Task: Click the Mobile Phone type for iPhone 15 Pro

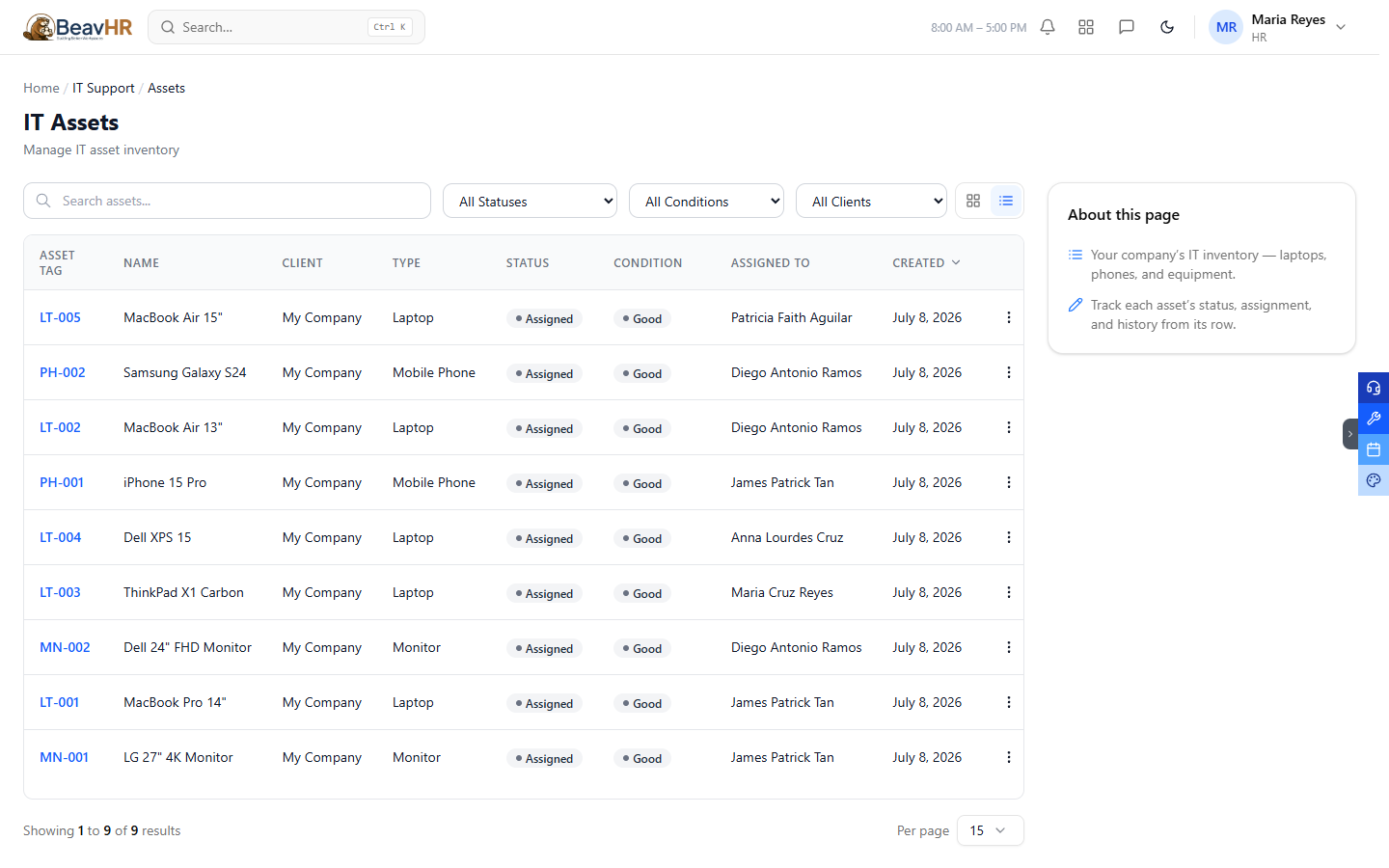Action: pyautogui.click(x=434, y=482)
